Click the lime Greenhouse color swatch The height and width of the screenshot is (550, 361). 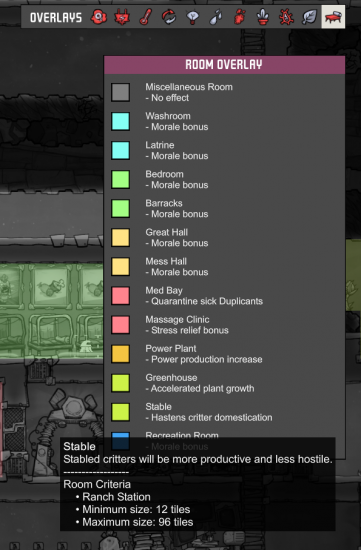point(120,383)
